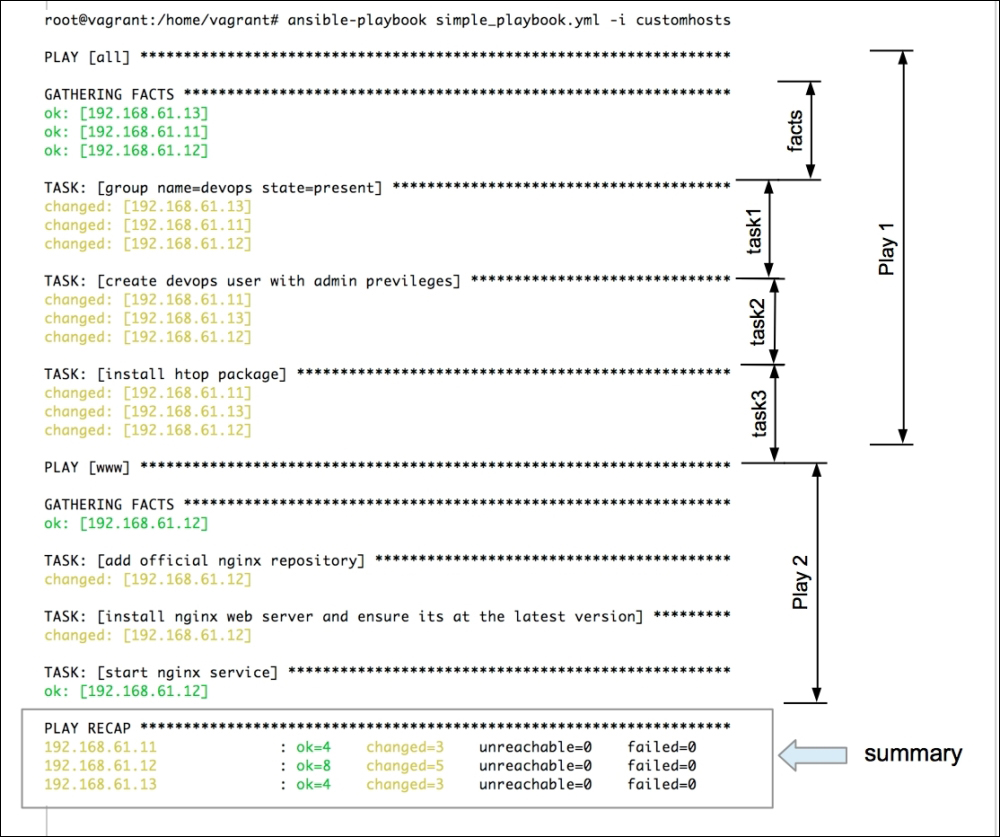Click "TASK: [start nginx service]" line
Image resolution: width=1000 pixels, height=837 pixels.
(161, 672)
